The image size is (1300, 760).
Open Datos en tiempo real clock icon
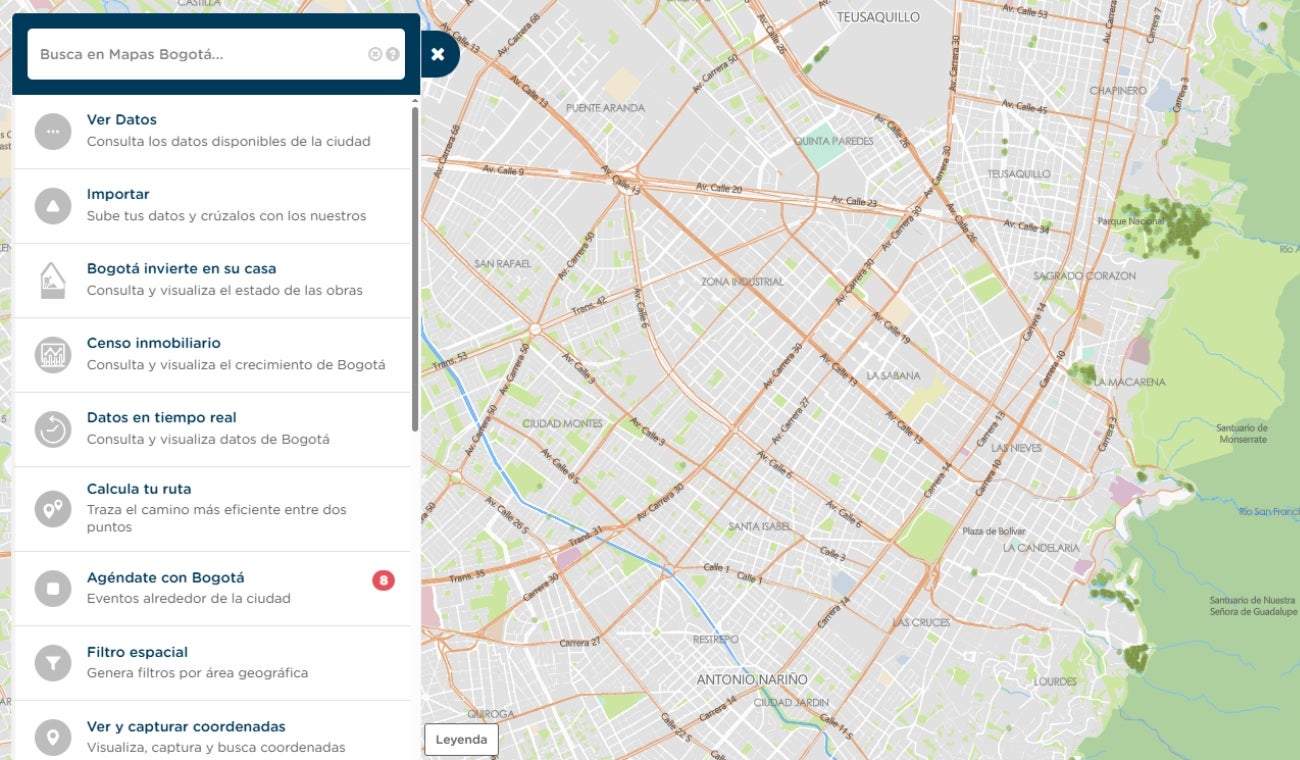click(53, 429)
